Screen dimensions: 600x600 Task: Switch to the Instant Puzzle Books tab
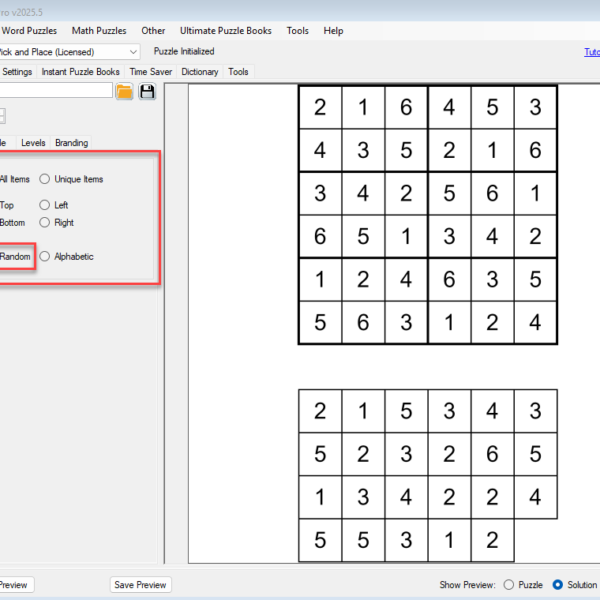click(80, 72)
